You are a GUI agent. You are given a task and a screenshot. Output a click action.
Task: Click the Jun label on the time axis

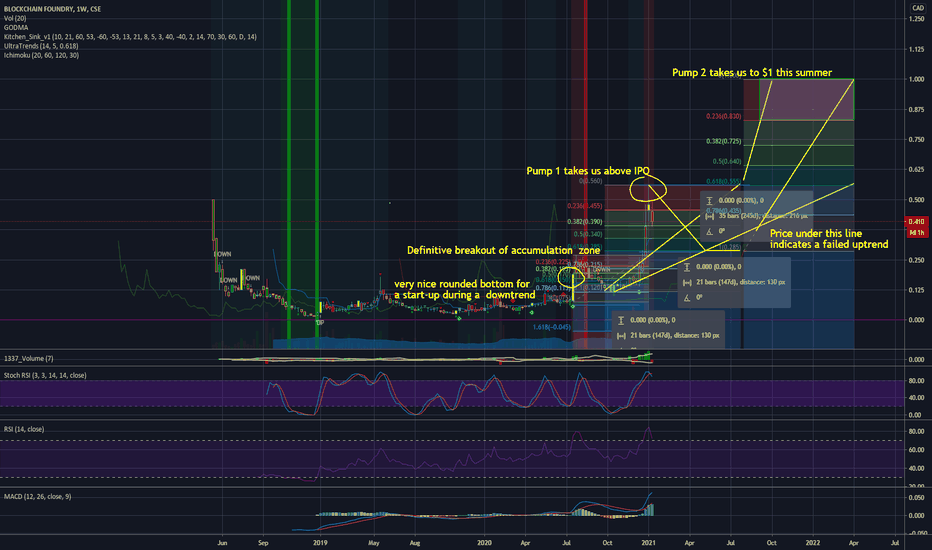[x=222, y=542]
